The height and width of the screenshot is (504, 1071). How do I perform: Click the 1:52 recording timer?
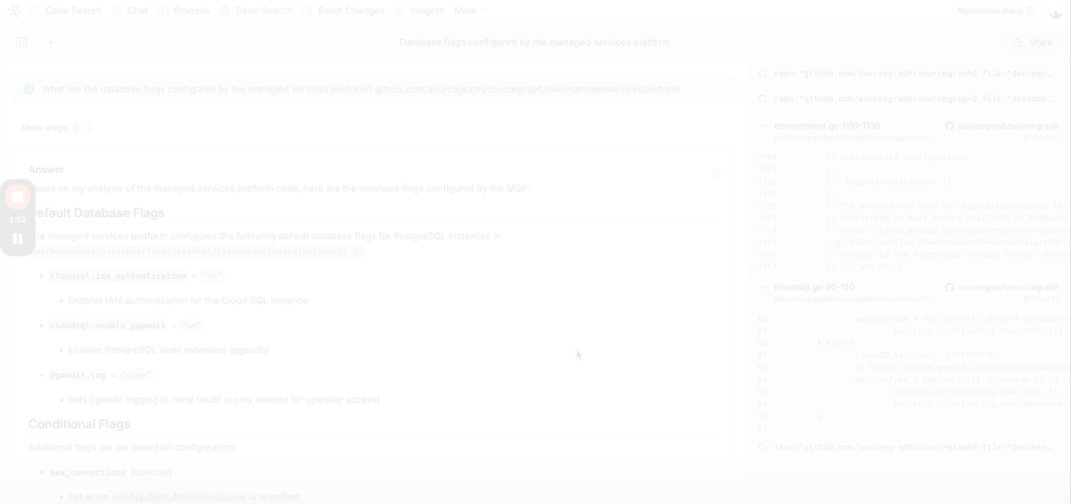(18, 220)
